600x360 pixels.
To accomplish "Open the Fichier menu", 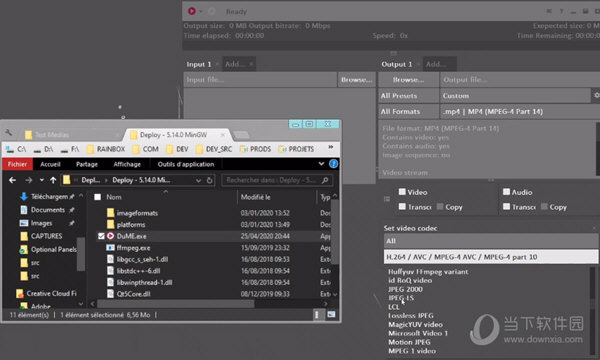I will pyautogui.click(x=17, y=164).
